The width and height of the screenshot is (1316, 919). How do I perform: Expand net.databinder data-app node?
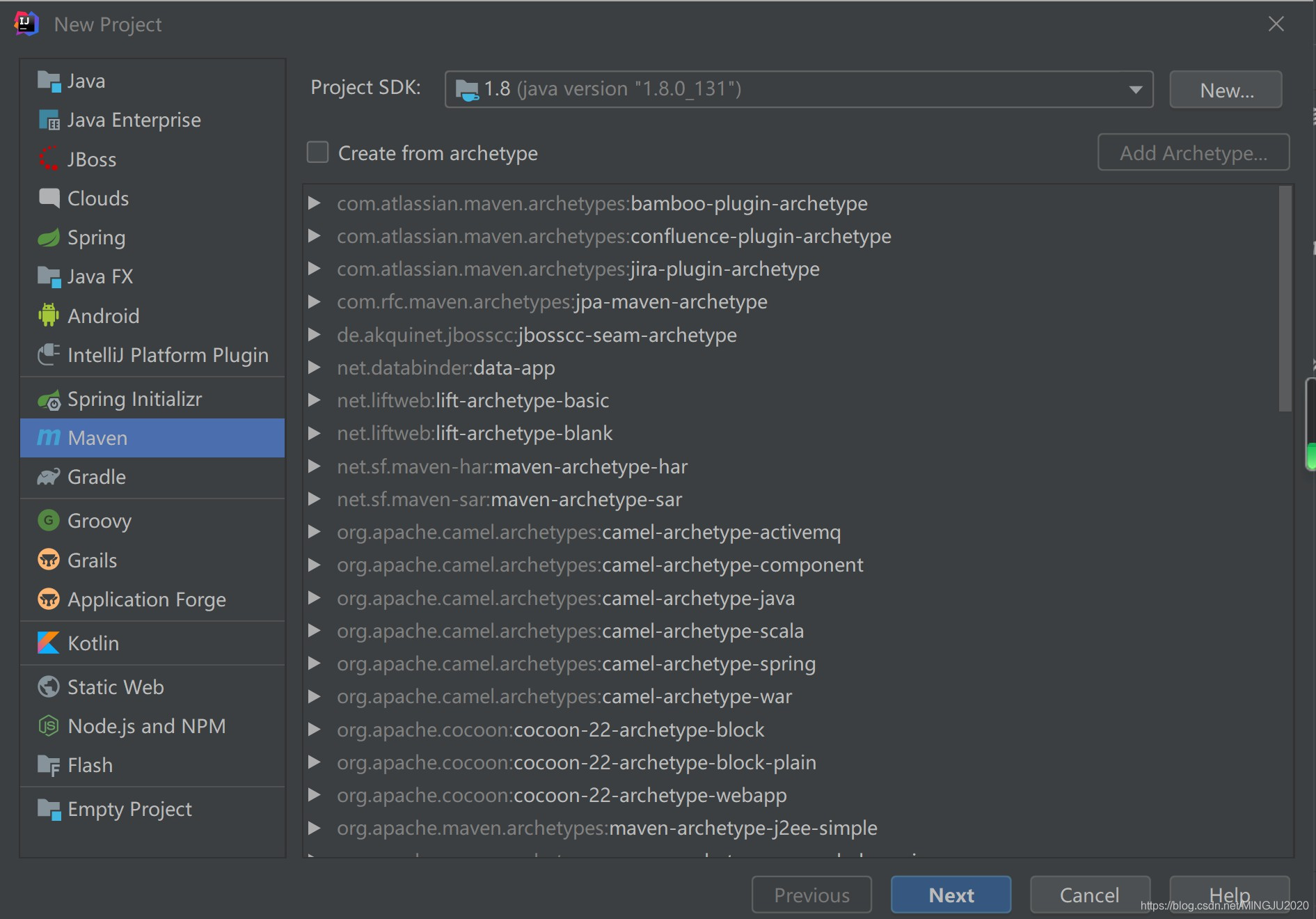pyautogui.click(x=315, y=368)
